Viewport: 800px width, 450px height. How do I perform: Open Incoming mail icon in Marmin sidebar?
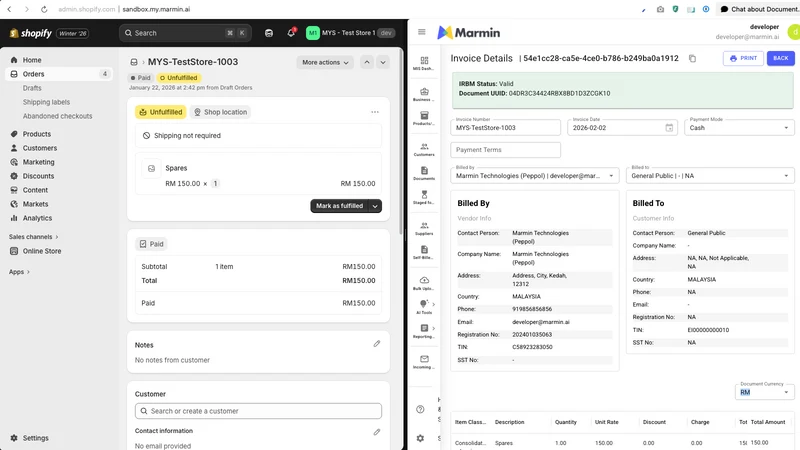click(424, 362)
